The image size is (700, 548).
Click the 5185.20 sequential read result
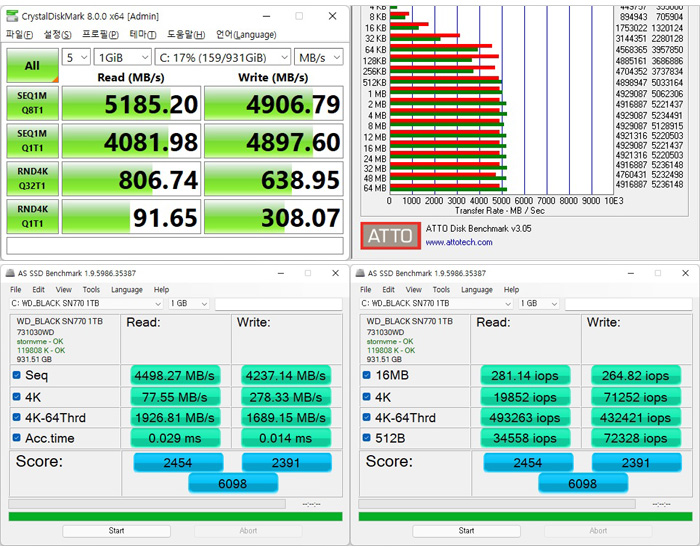[x=131, y=104]
